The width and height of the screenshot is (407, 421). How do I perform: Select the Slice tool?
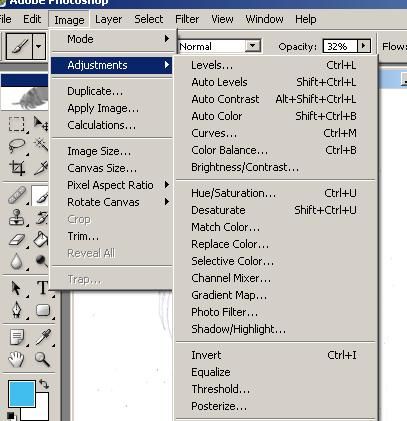tap(41, 168)
